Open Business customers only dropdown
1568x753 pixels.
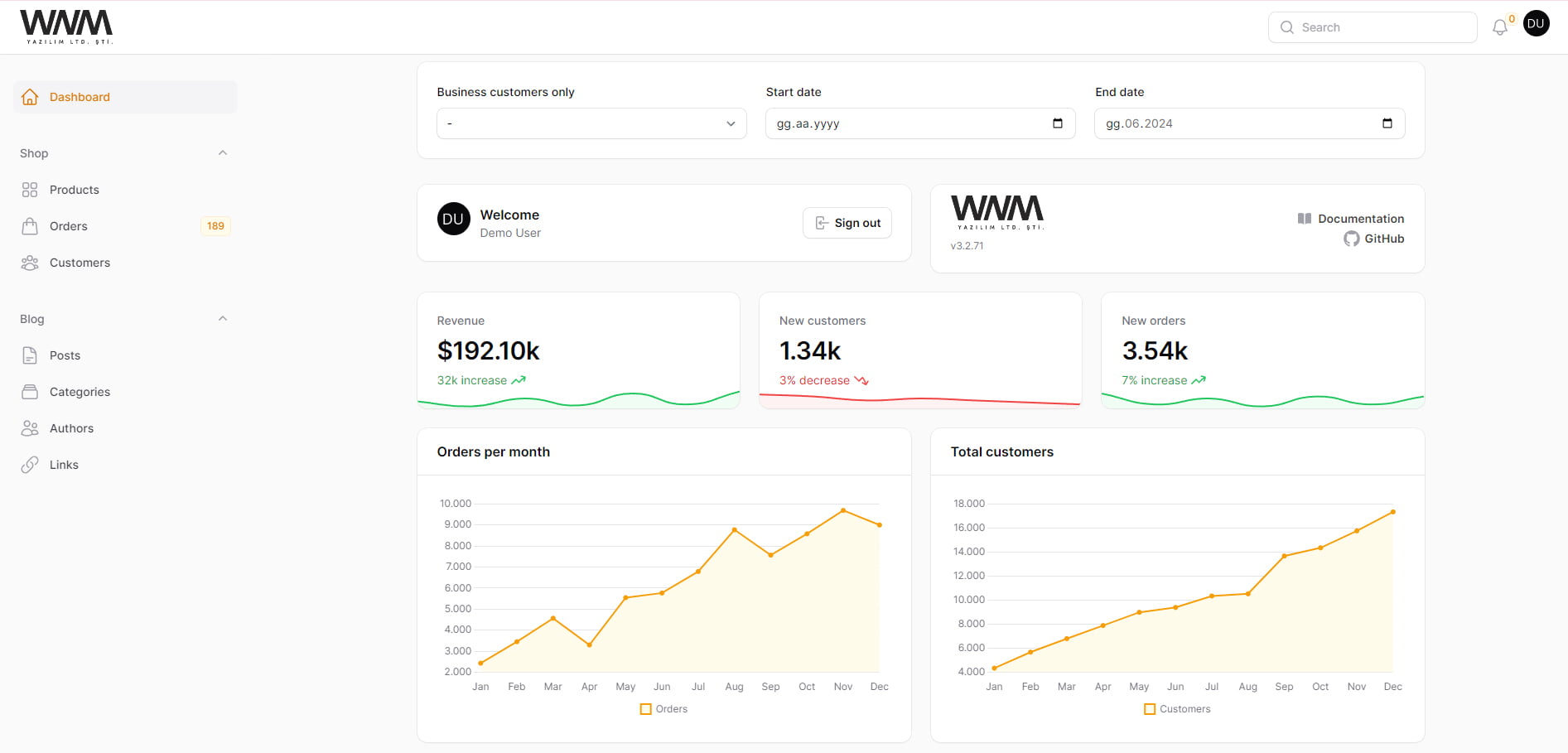point(591,123)
